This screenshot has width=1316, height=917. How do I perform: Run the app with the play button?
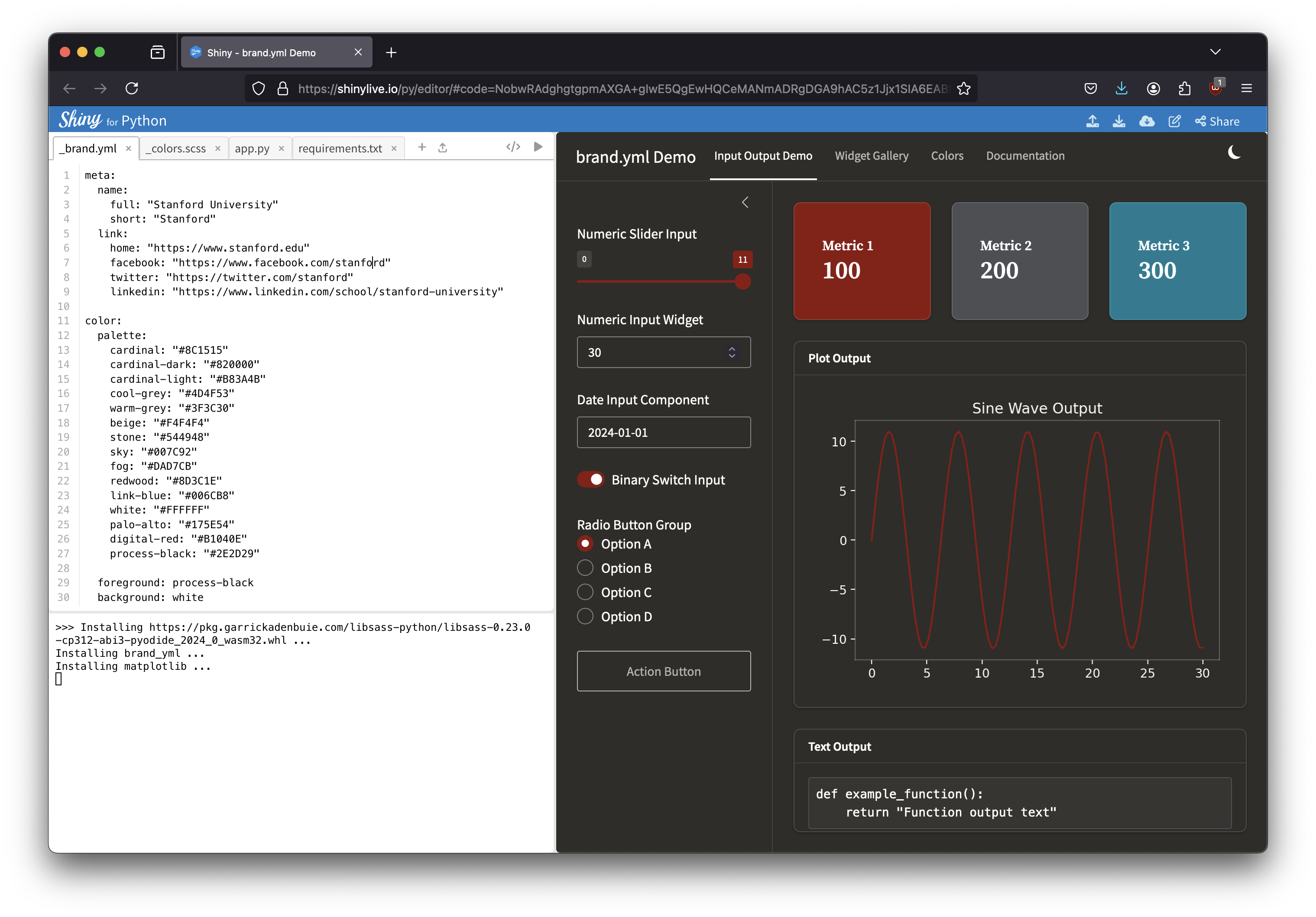pyautogui.click(x=538, y=147)
